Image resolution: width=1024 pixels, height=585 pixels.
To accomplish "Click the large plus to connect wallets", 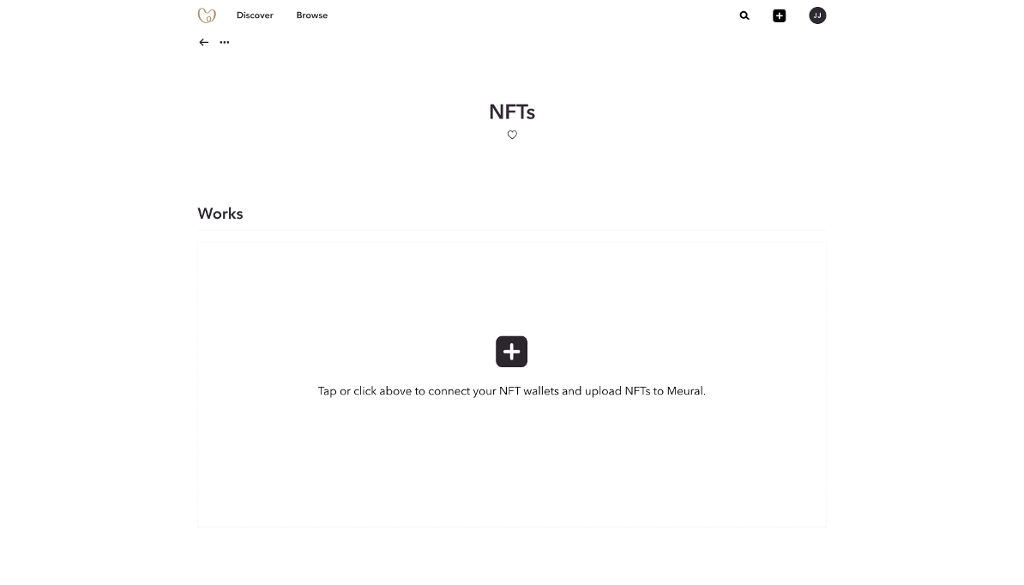I will coord(511,351).
